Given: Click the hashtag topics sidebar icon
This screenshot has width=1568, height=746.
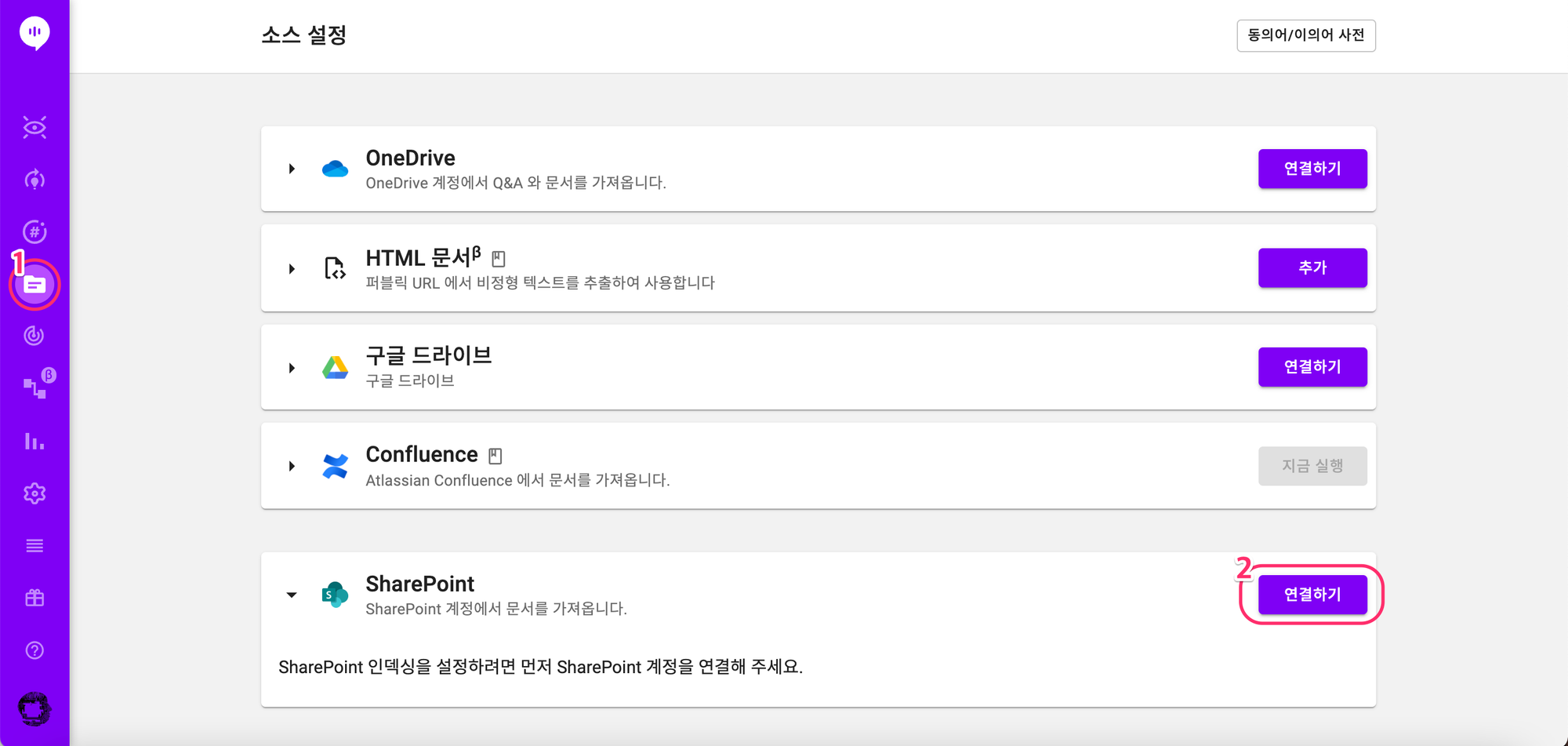Looking at the screenshot, I should (x=34, y=231).
